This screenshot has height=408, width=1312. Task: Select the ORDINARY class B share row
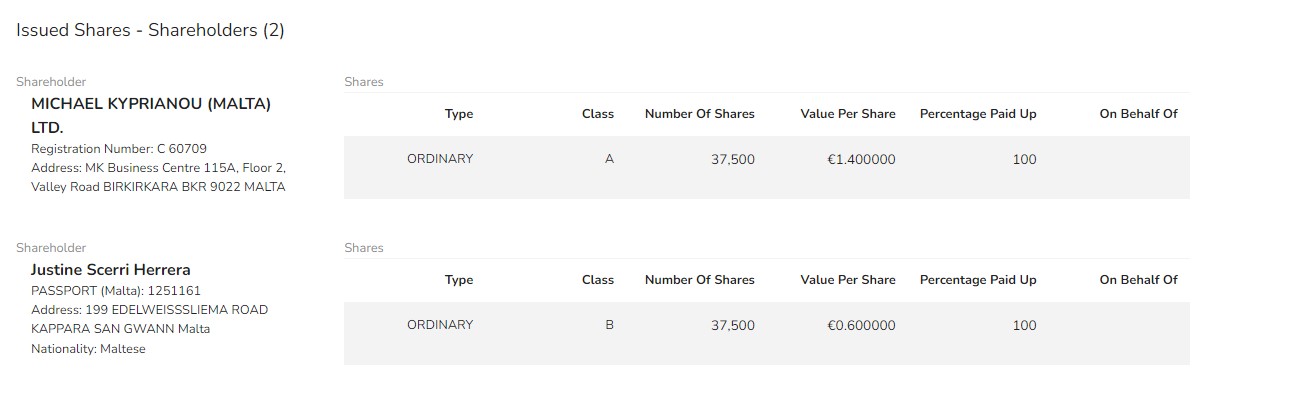767,333
